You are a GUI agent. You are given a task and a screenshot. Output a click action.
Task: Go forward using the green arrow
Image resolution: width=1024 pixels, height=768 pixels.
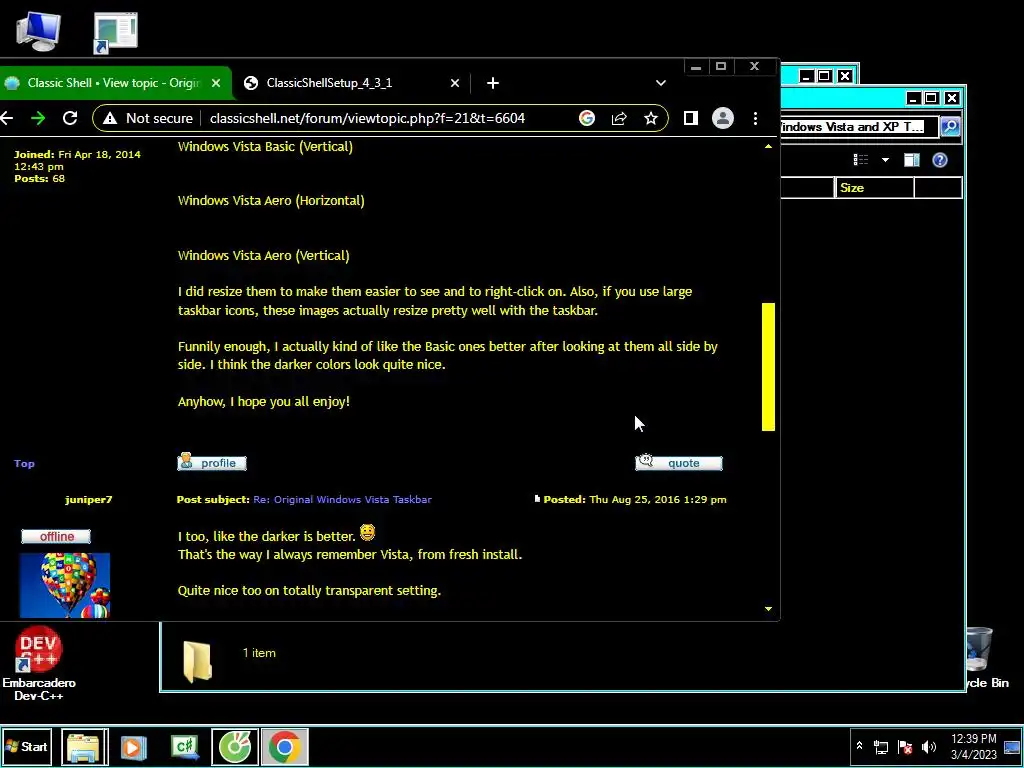pyautogui.click(x=38, y=118)
